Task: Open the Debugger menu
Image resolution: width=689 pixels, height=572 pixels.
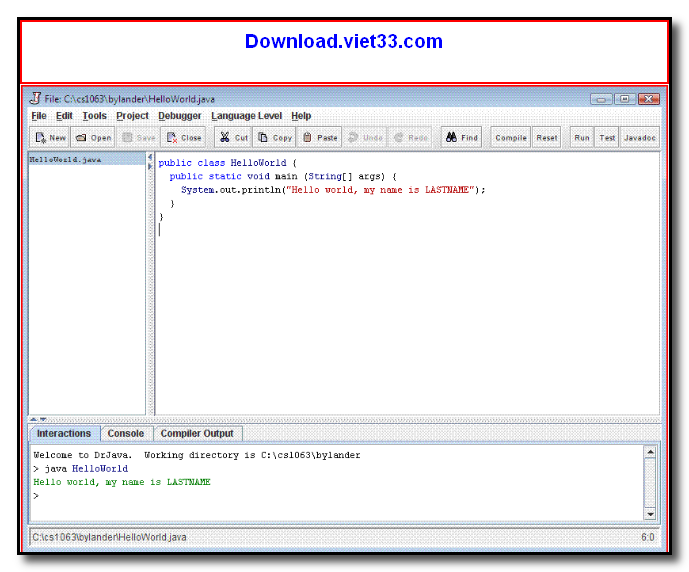Action: [x=180, y=116]
